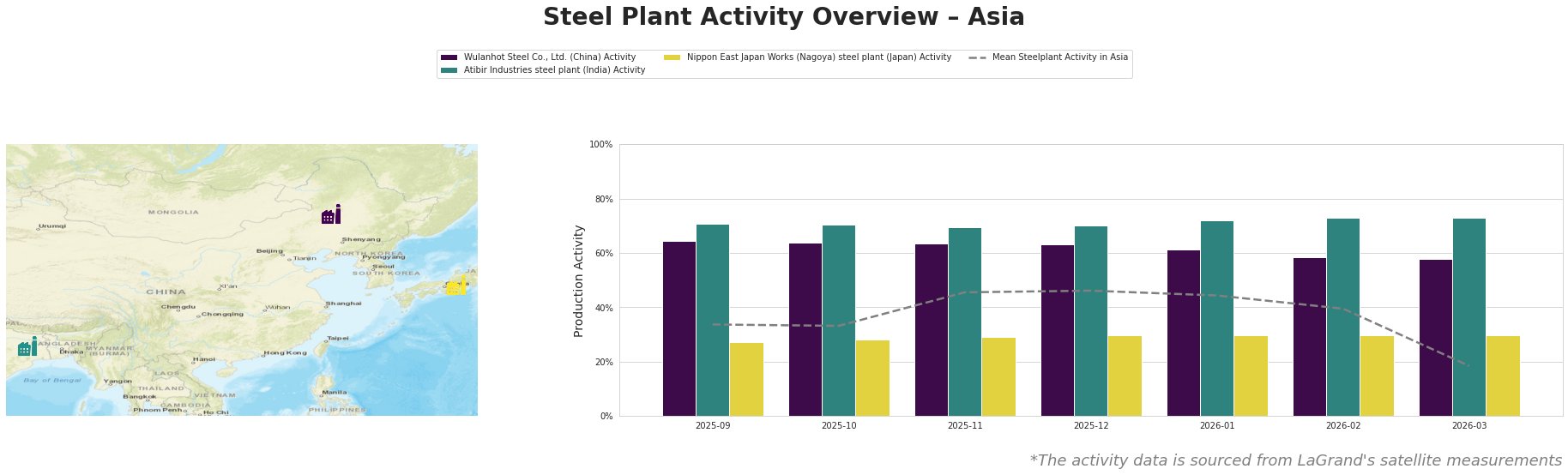The width and height of the screenshot is (1568, 475).
Task: Click the dashed gray line legend marker
Action: 977,57
